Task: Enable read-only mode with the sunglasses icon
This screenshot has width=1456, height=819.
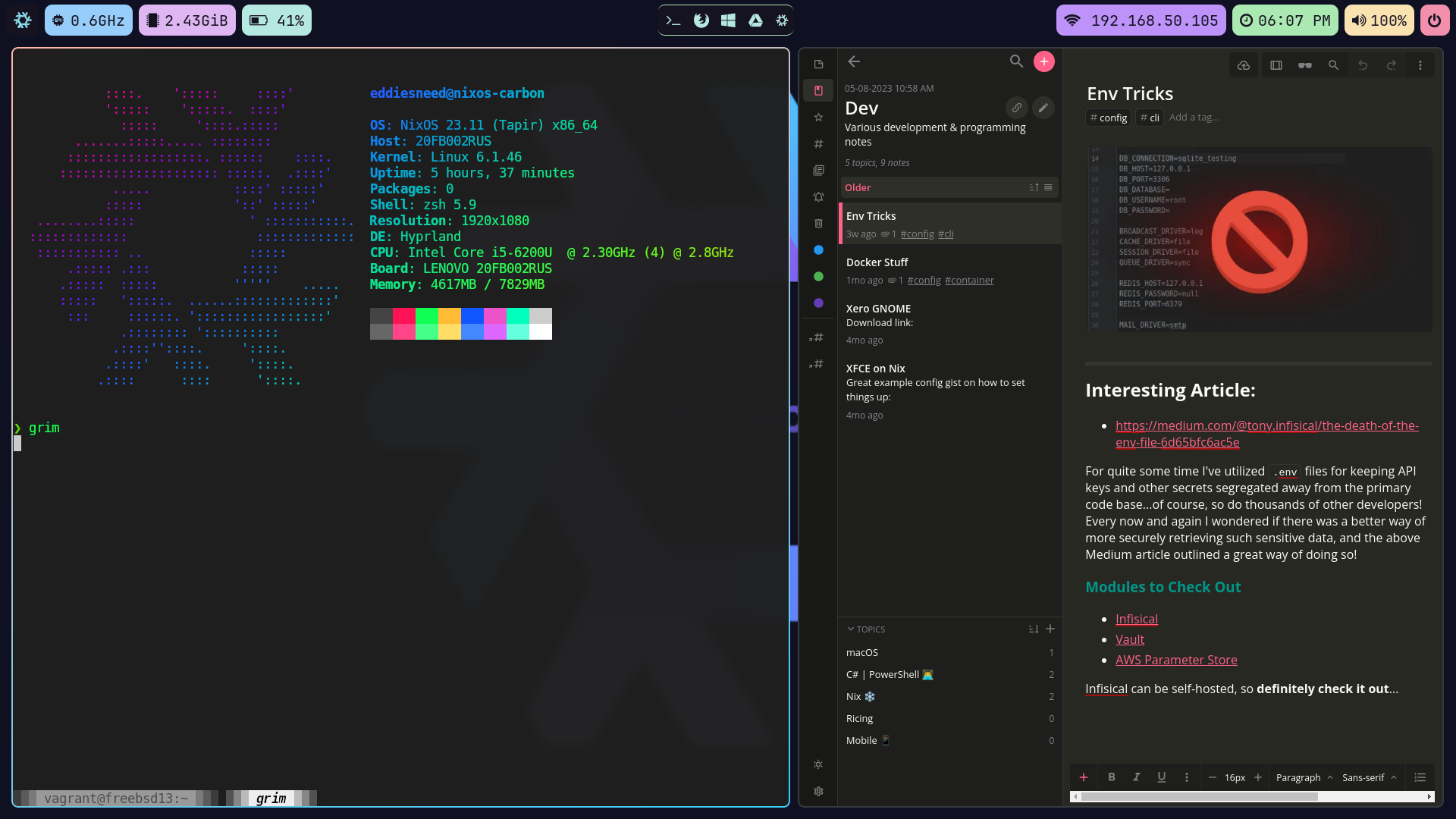Action: pyautogui.click(x=1305, y=65)
